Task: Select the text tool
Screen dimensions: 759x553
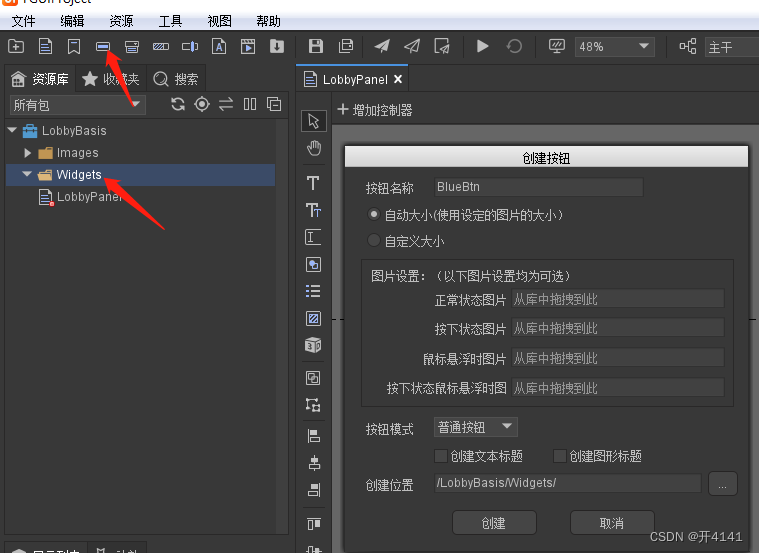Action: 313,183
